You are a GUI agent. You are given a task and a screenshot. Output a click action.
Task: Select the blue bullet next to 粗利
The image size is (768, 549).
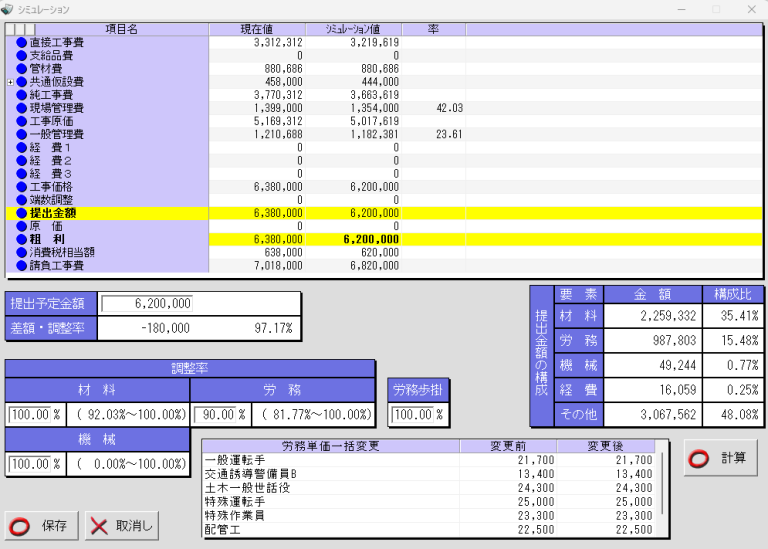click(22, 240)
